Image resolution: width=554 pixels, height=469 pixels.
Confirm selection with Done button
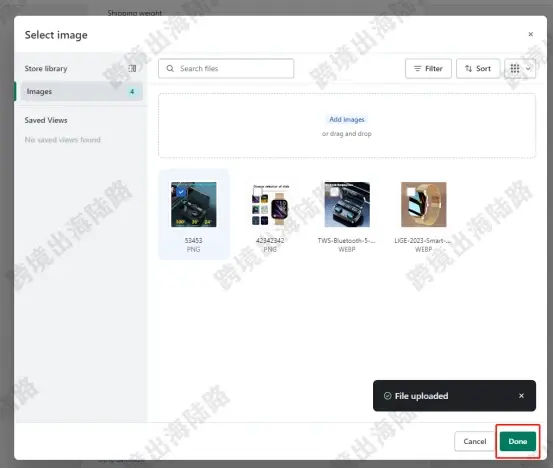pos(518,441)
